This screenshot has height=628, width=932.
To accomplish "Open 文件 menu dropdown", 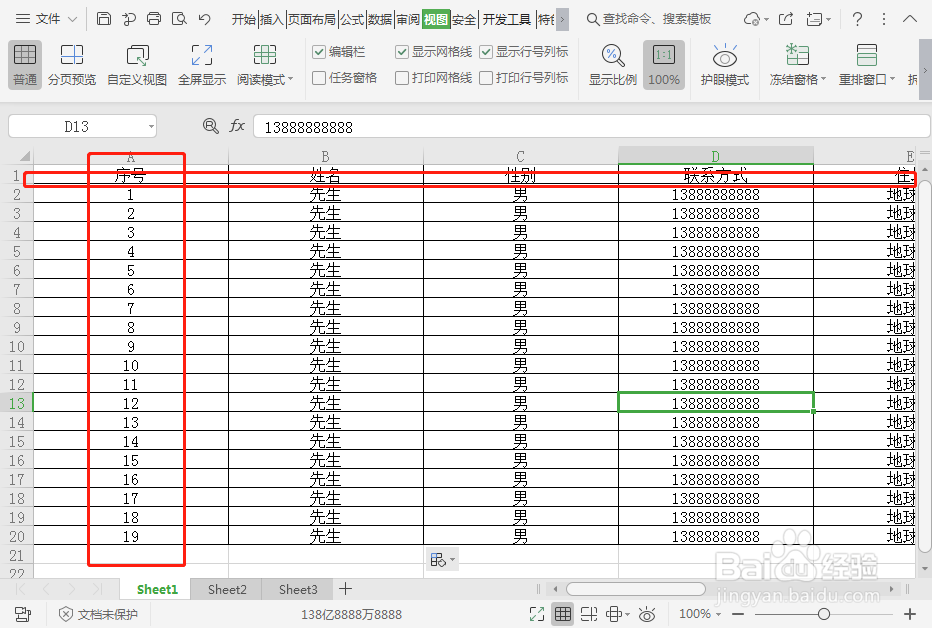I will pyautogui.click(x=46, y=19).
